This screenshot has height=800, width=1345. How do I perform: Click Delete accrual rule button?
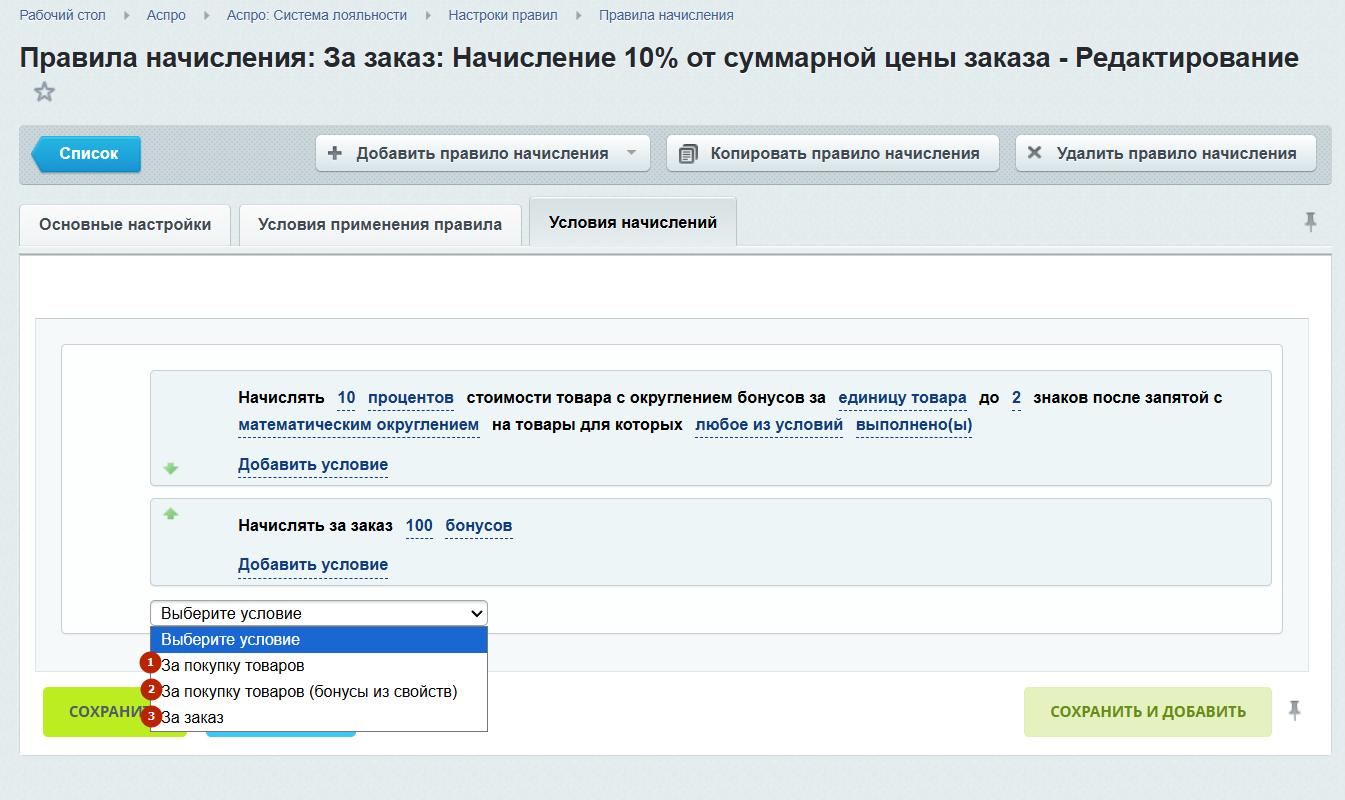coord(1165,154)
